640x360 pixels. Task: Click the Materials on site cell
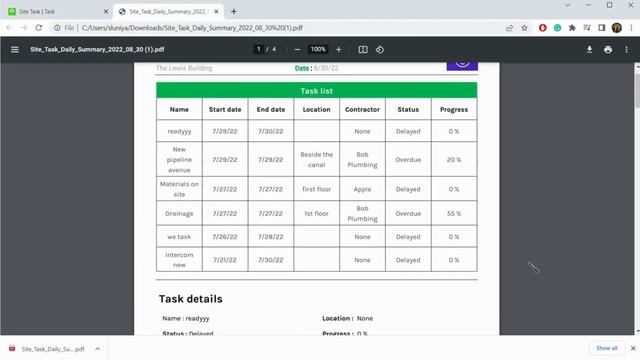179,189
